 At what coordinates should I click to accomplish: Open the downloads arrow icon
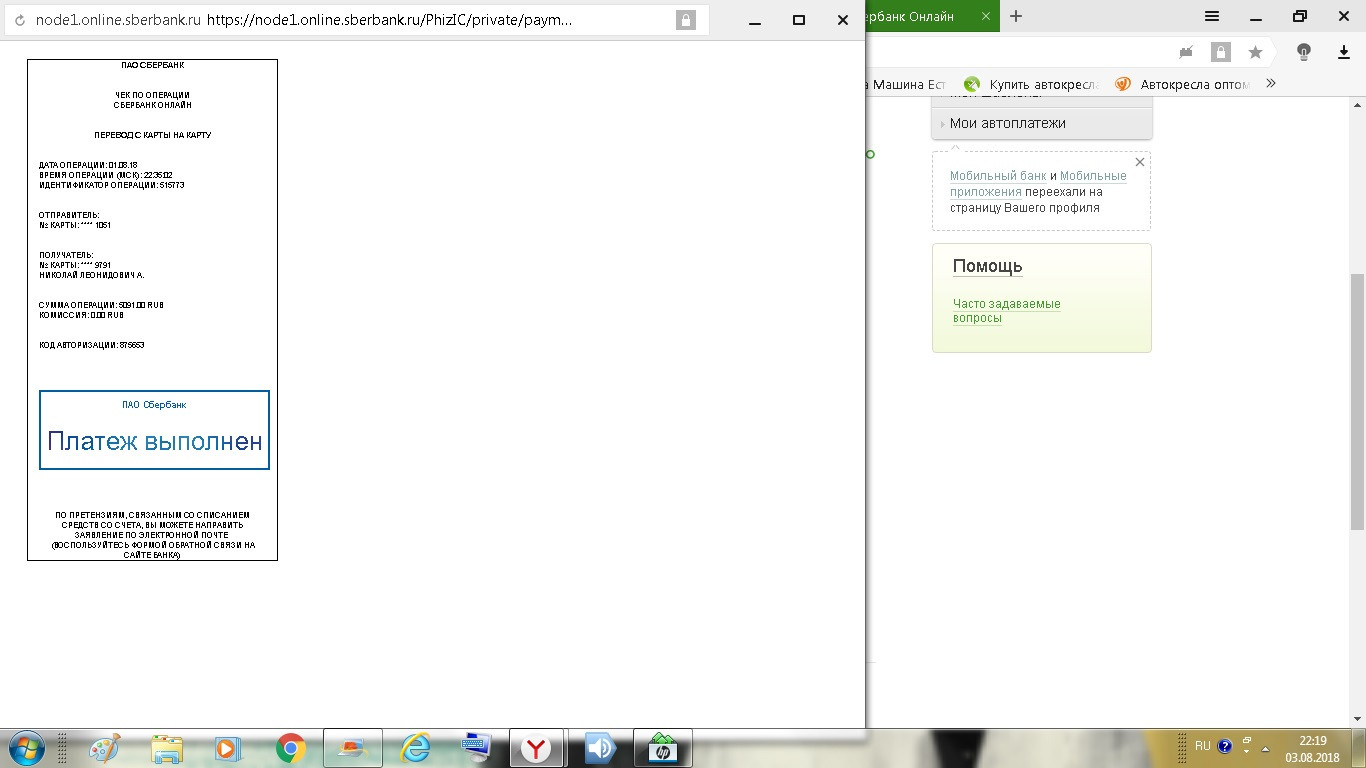pos(1344,52)
